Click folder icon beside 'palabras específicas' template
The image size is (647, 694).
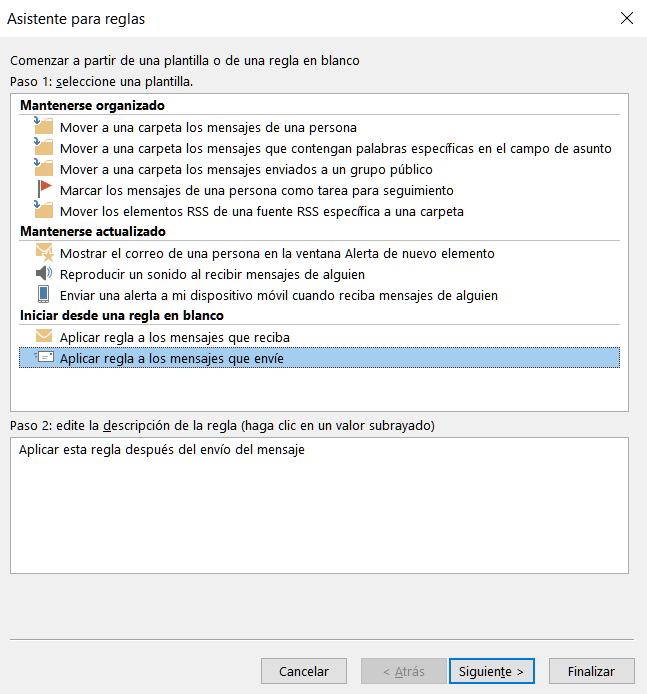pyautogui.click(x=43, y=148)
